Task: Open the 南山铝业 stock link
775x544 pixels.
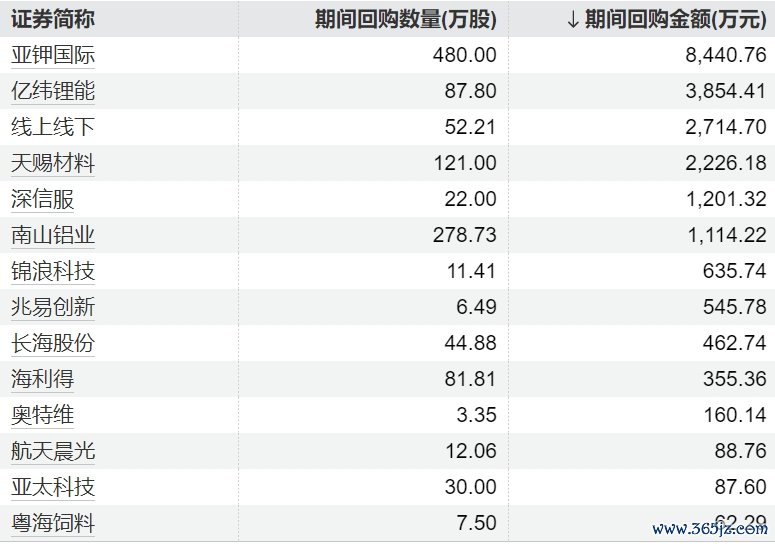Action: pyautogui.click(x=53, y=235)
